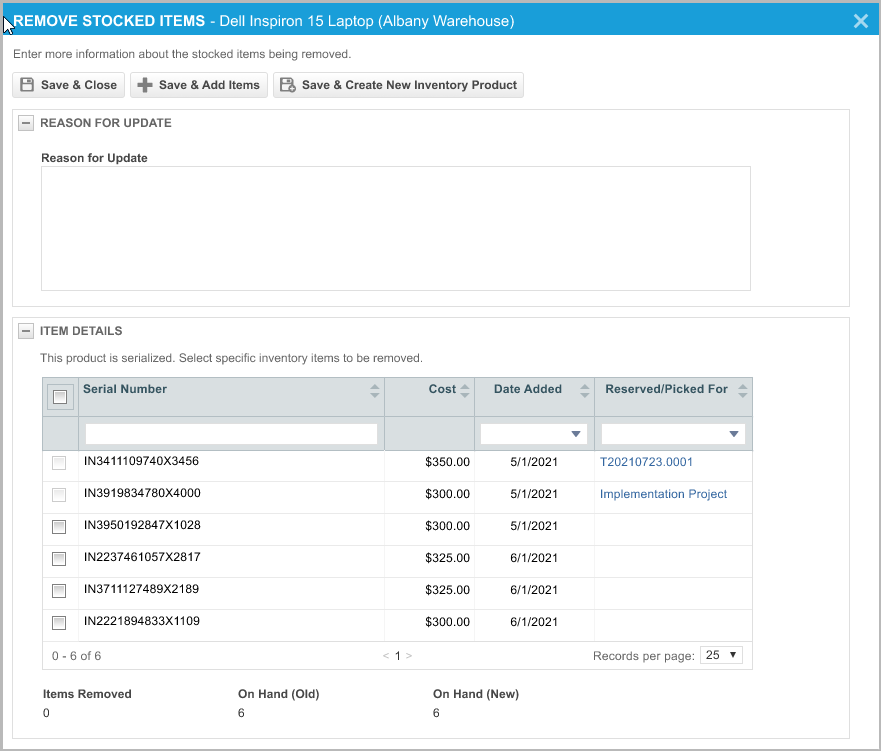Tick checkbox for serial IN2221894833X1109
This screenshot has height=751, width=881.
click(x=59, y=623)
